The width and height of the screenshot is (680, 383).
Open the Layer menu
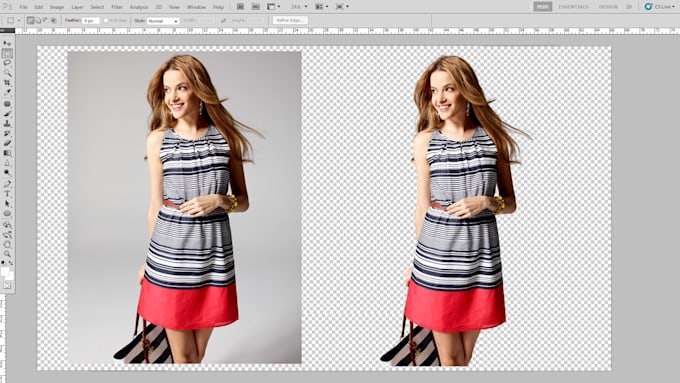point(77,7)
